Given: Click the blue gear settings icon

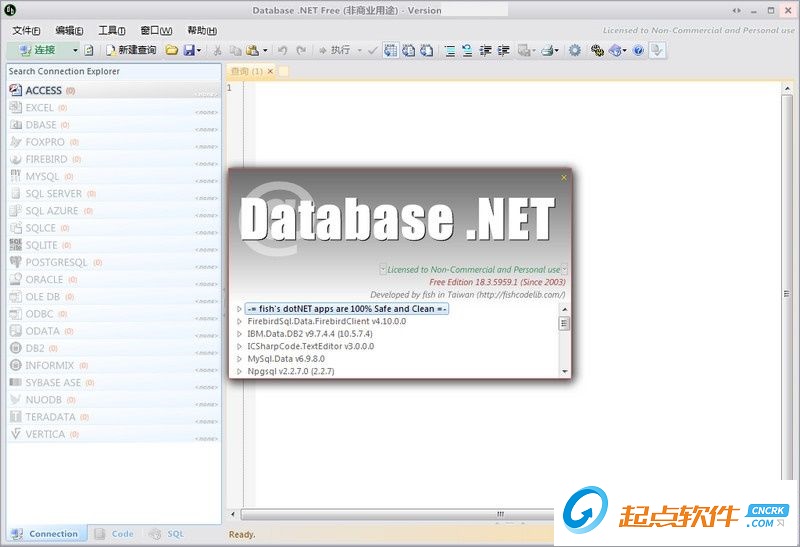Looking at the screenshot, I should (x=574, y=50).
